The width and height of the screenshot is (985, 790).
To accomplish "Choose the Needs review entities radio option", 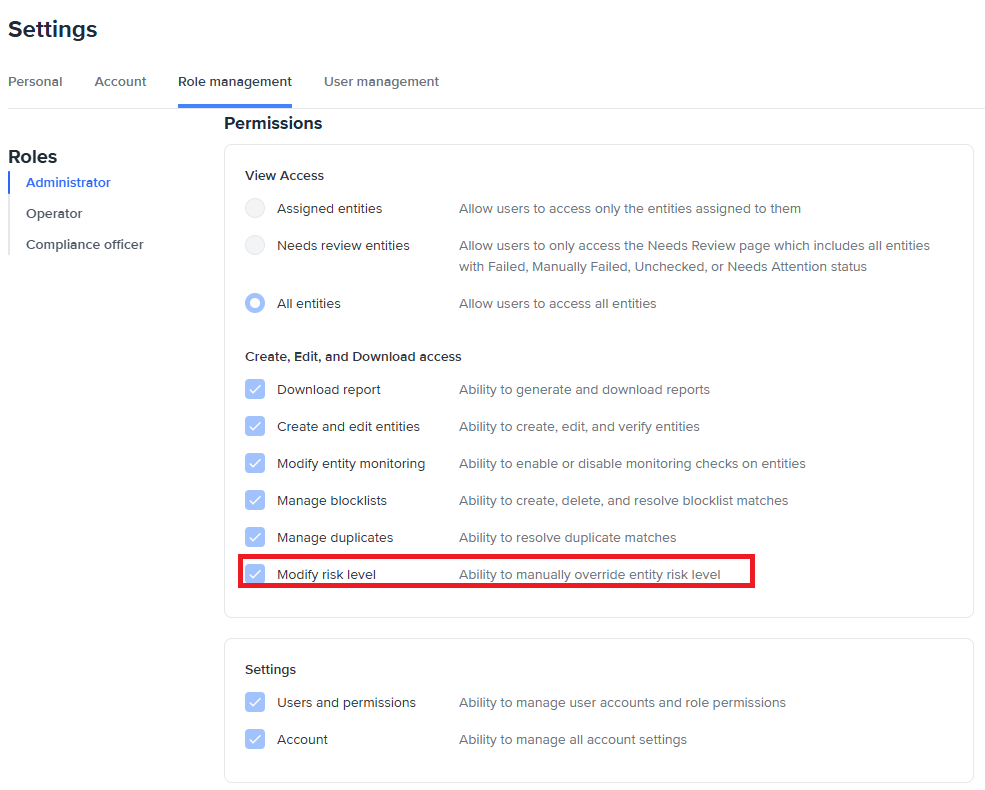I will pyautogui.click(x=255, y=245).
